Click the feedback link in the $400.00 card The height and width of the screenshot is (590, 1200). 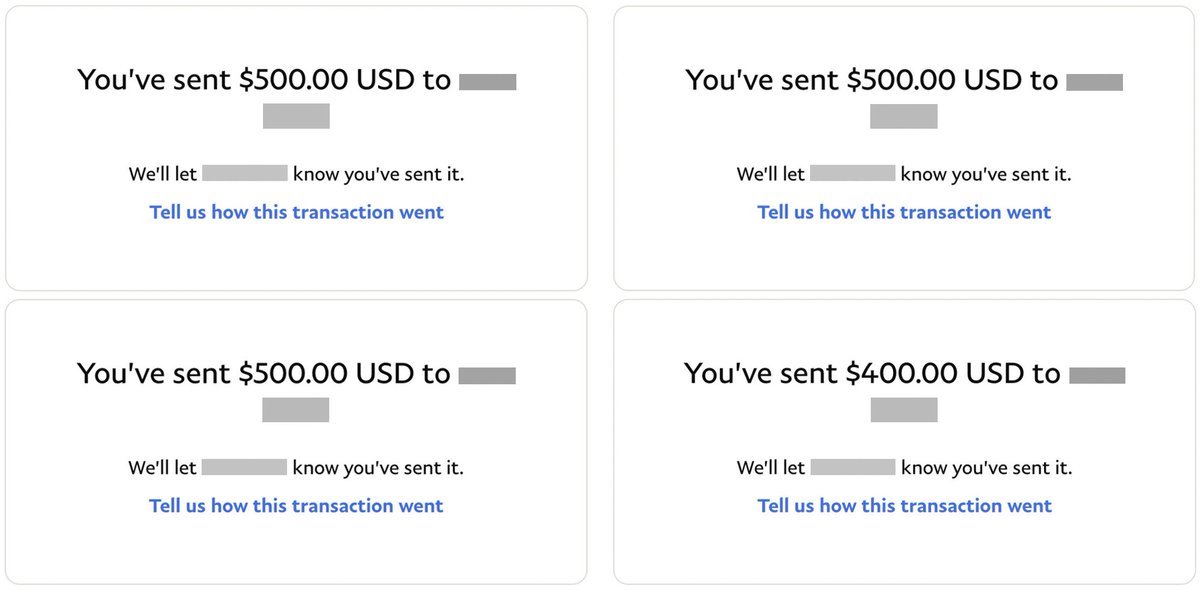[x=905, y=506]
